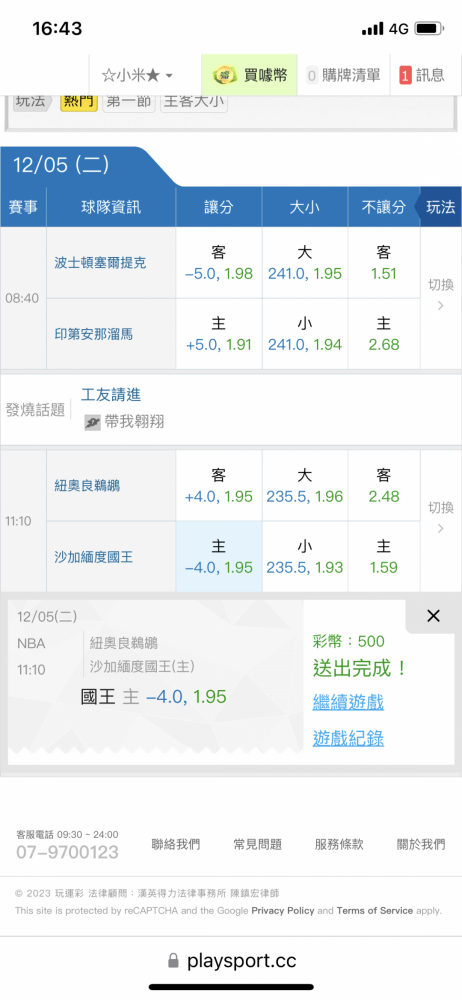The height and width of the screenshot is (1000, 462).
Task: Pick the 客 –5.0, 1.98 spread option
Action: pyautogui.click(x=219, y=263)
